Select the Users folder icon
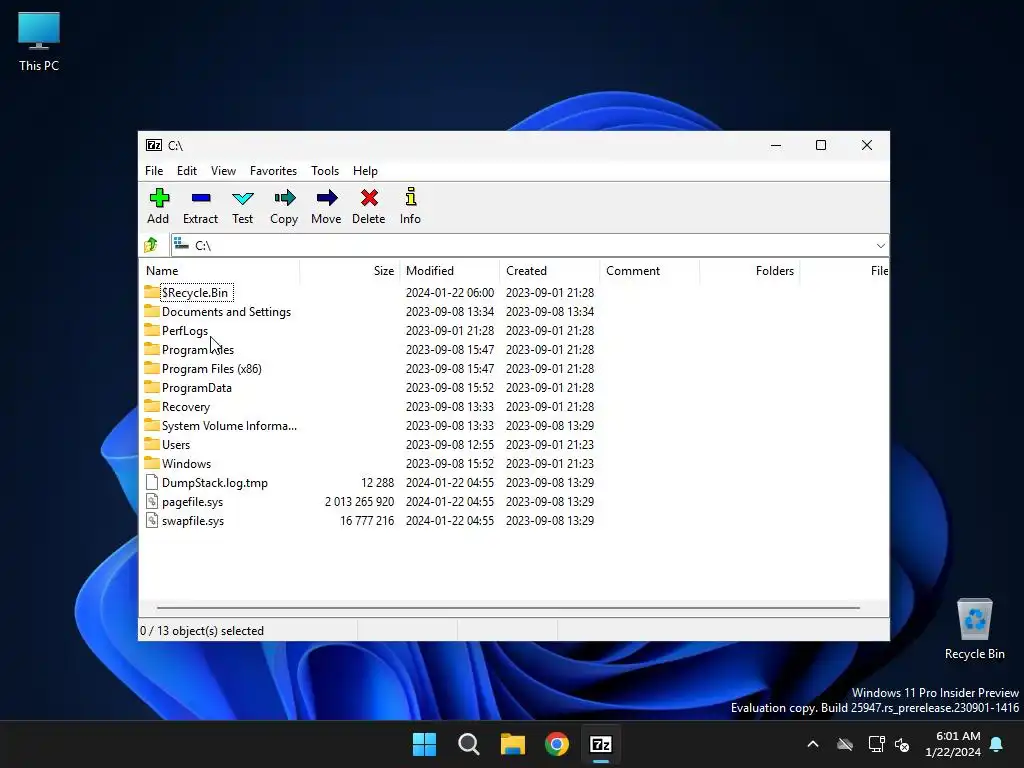The height and width of the screenshot is (768, 1024). pos(152,443)
